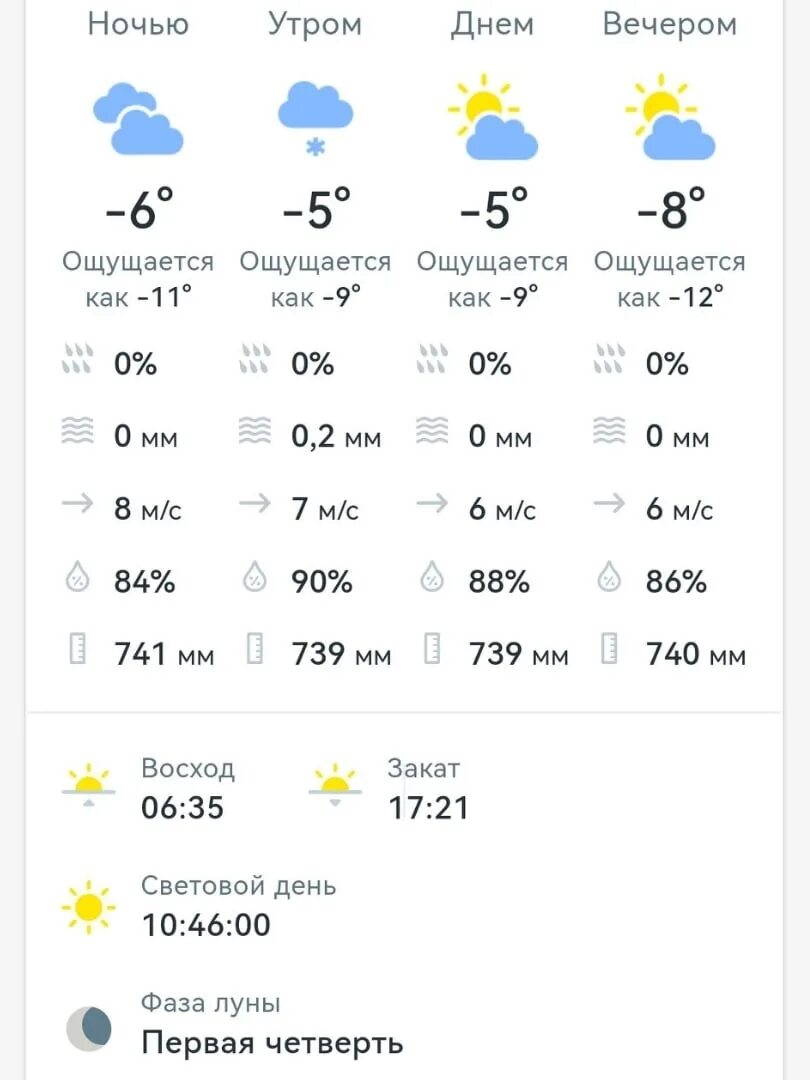Screen dimensions: 810x1080
Task: Click the precipitation icon next to 0,2 мм
Action: [255, 430]
